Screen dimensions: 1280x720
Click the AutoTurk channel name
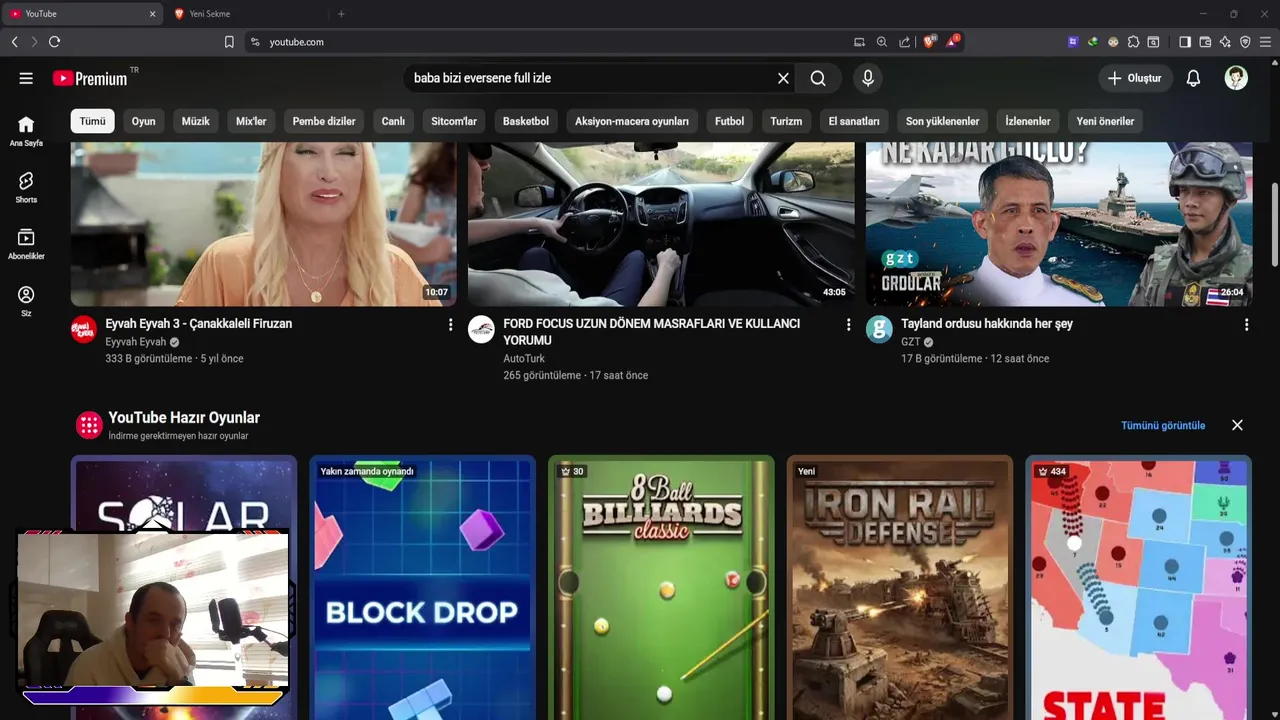pos(524,358)
